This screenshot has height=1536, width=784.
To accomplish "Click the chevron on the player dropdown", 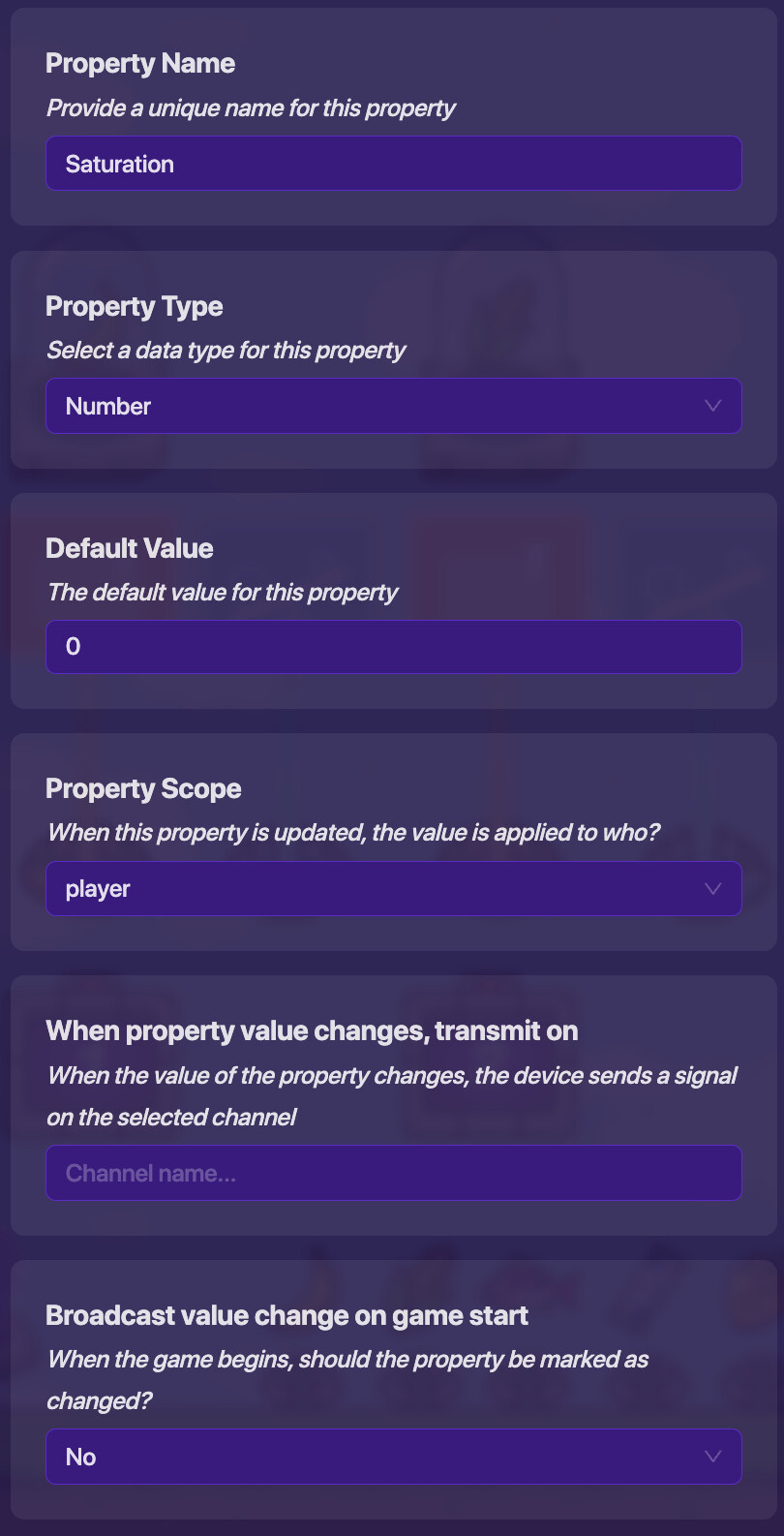I will click(x=713, y=888).
